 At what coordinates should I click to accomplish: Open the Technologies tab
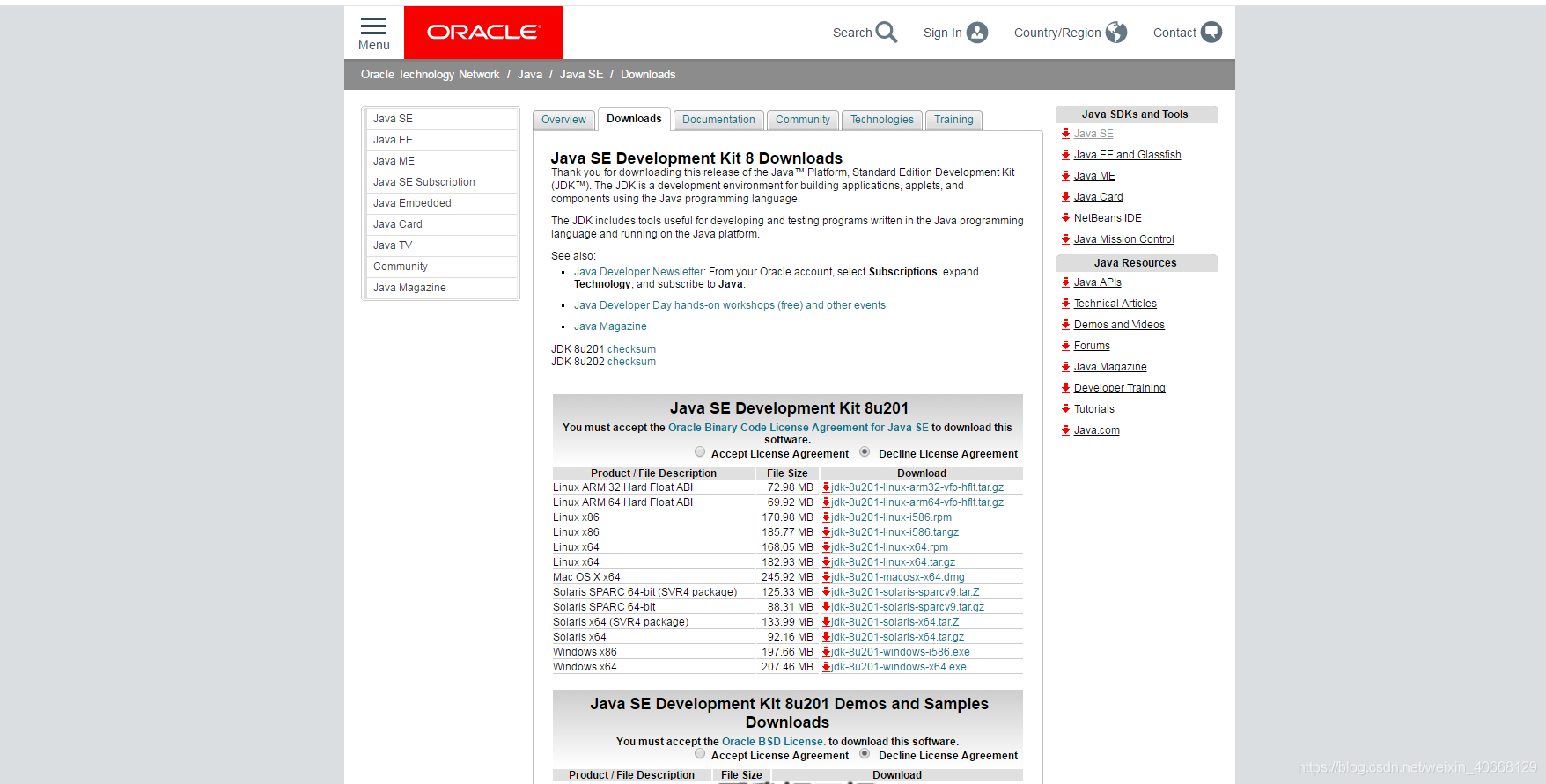click(x=882, y=120)
